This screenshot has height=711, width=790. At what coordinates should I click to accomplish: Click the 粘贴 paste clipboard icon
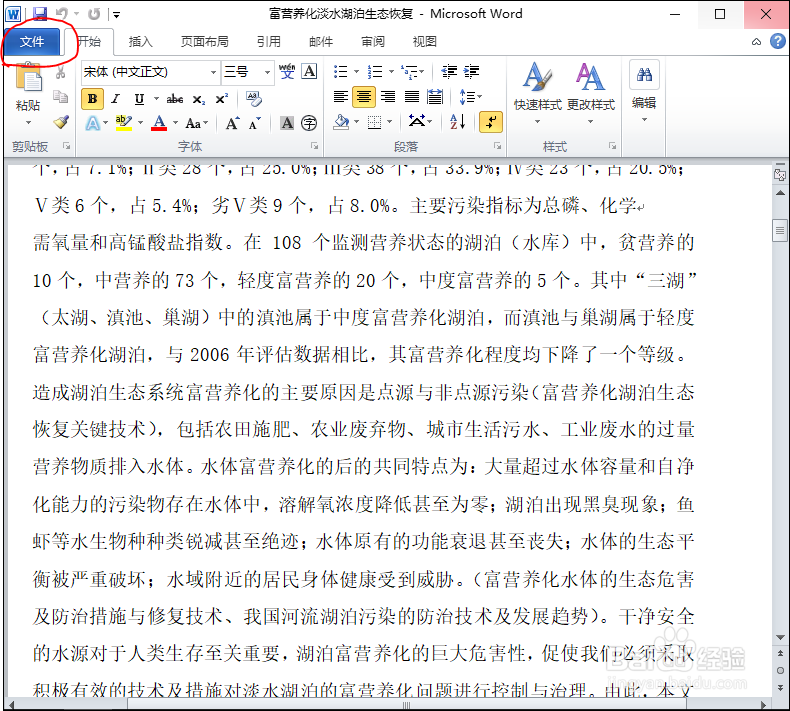tap(28, 78)
